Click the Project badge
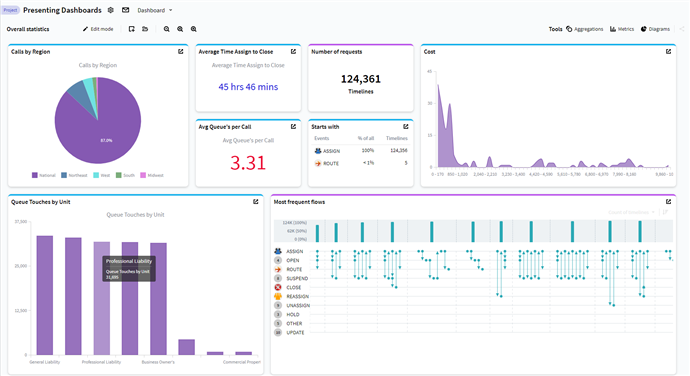This screenshot has width=690, height=376. [10, 10]
